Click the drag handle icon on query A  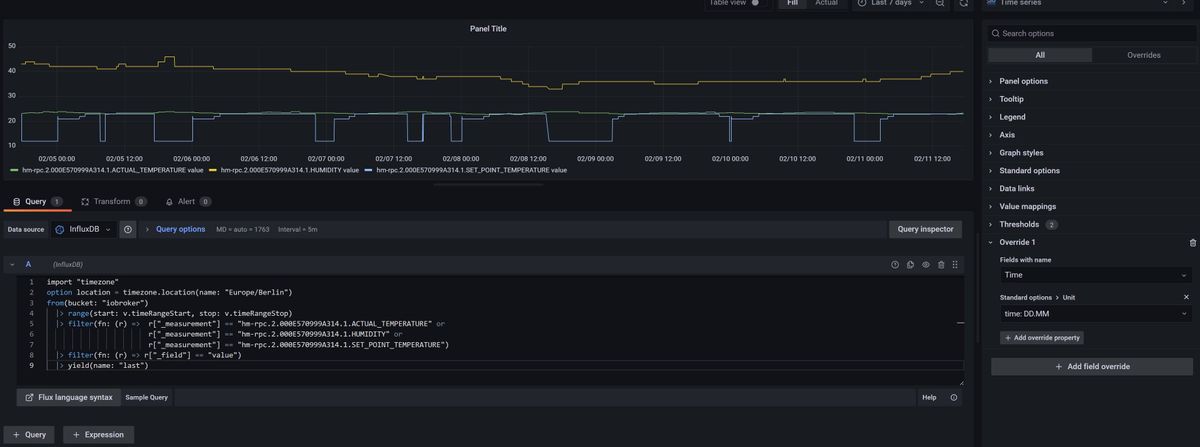coord(956,265)
